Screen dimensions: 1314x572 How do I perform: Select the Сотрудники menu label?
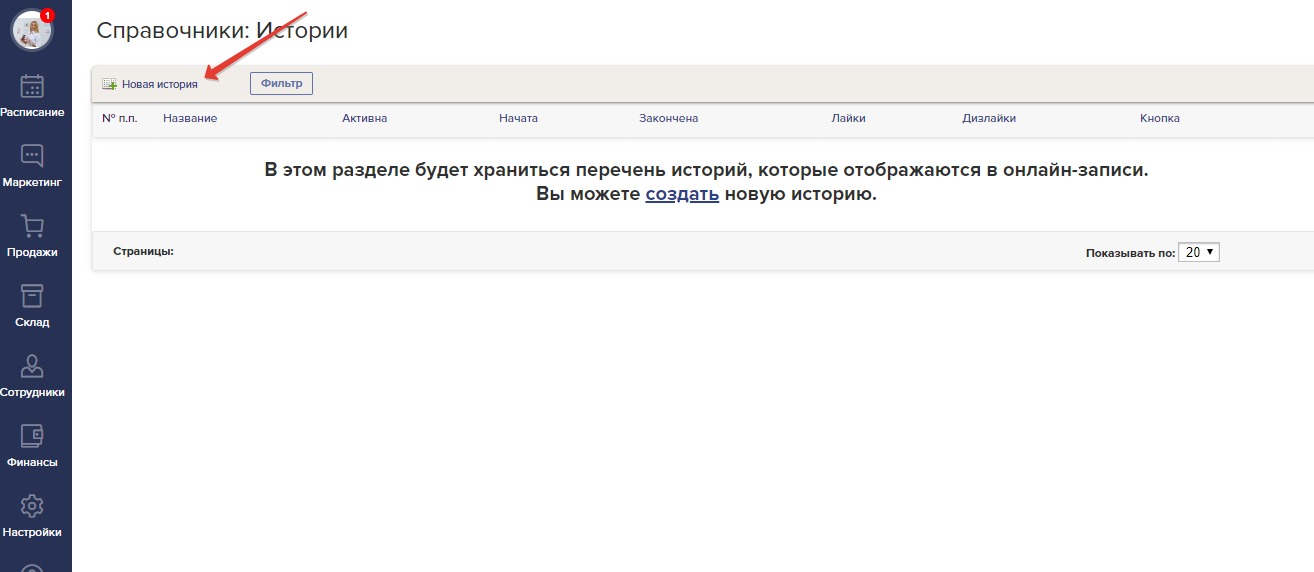(x=32, y=392)
